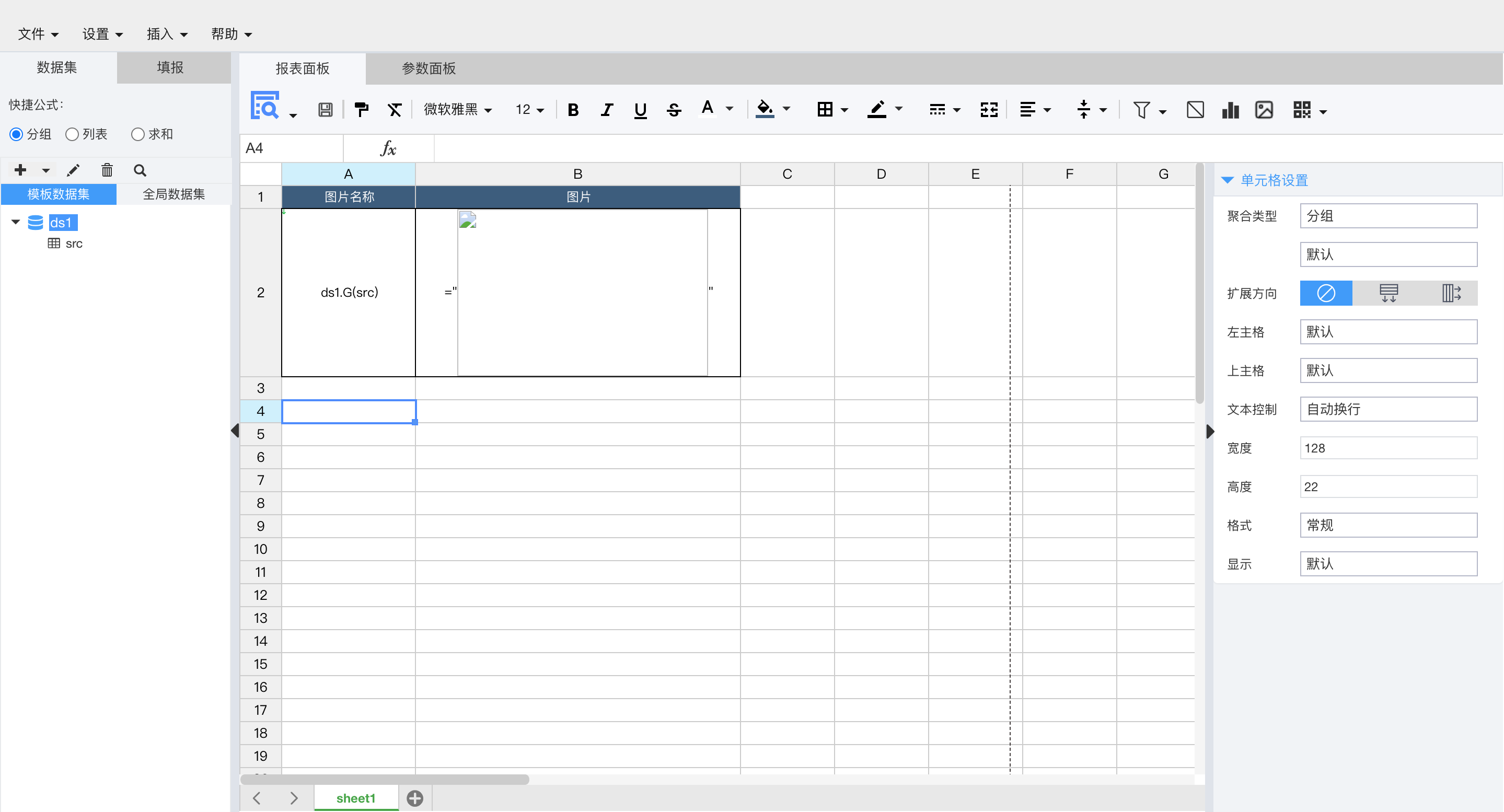This screenshot has width=1504, height=812.
Task: Switch to 全局数据集 list
Action: click(x=173, y=194)
